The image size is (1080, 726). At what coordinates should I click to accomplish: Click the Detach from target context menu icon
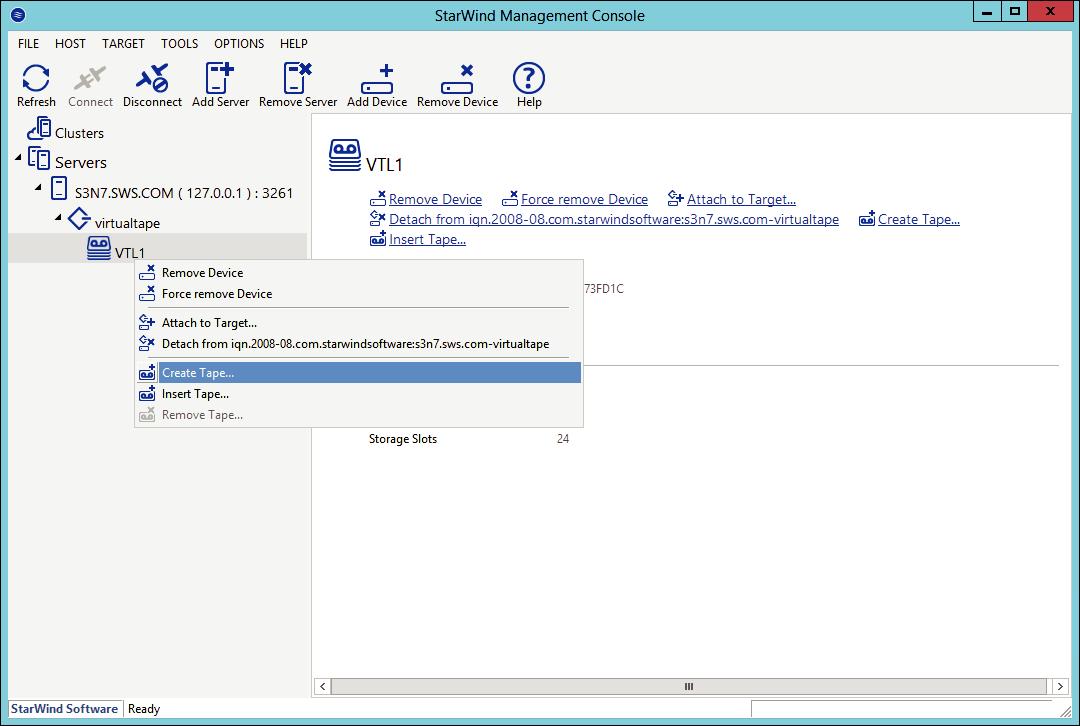point(147,343)
